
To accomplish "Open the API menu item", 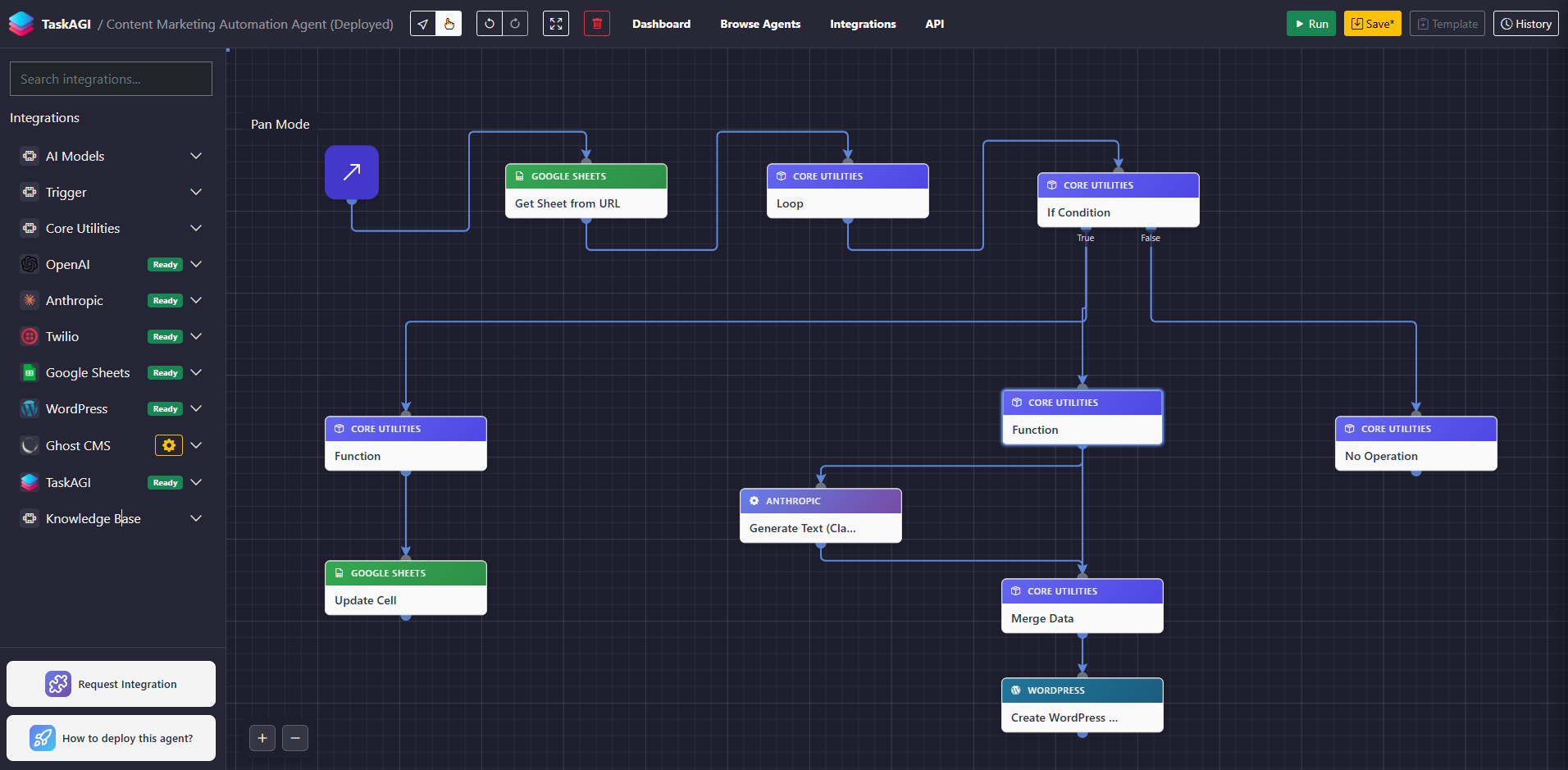I will [935, 24].
